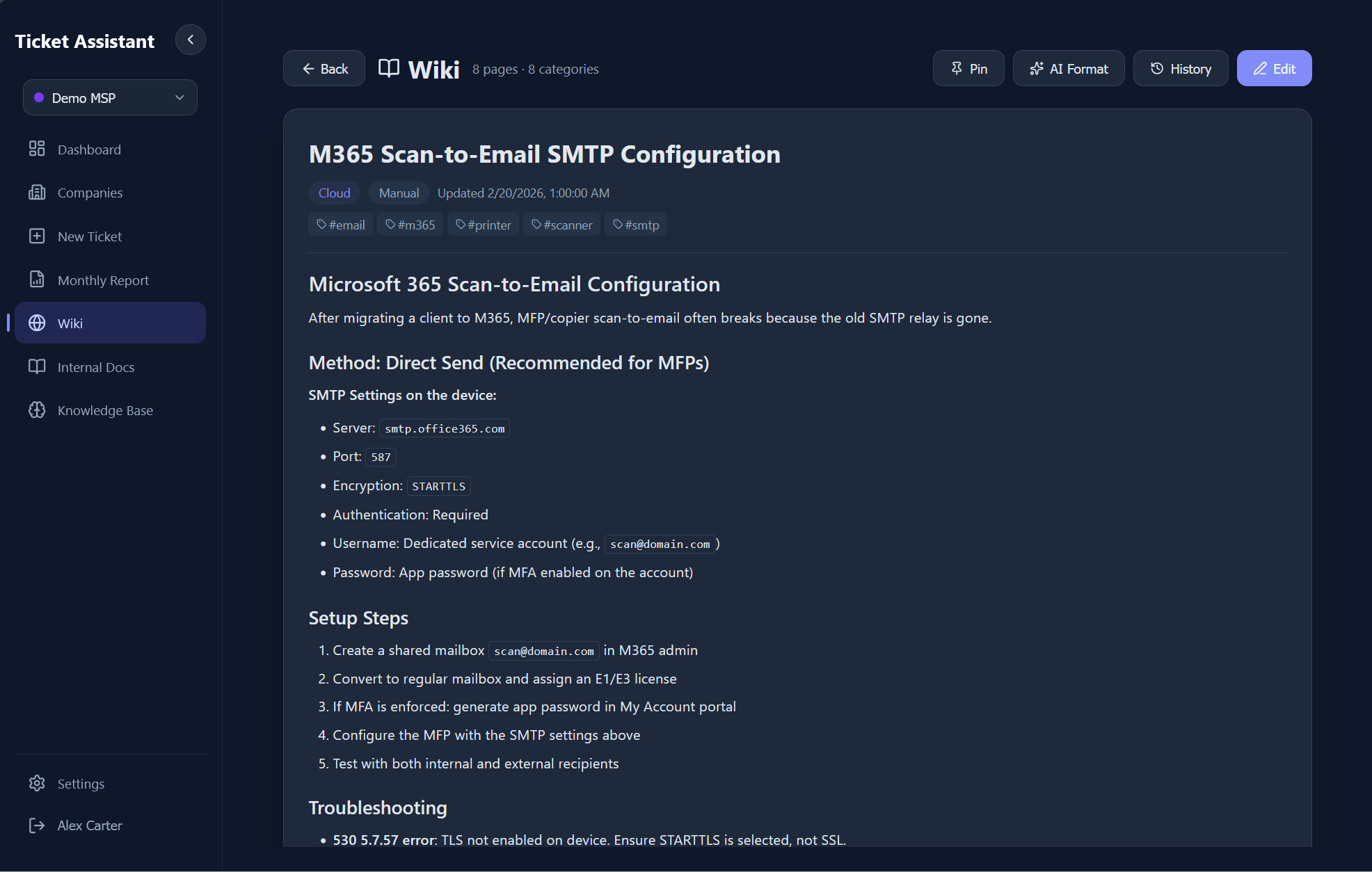Click the Monthly Report chart icon
The height and width of the screenshot is (872, 1372).
(37, 280)
